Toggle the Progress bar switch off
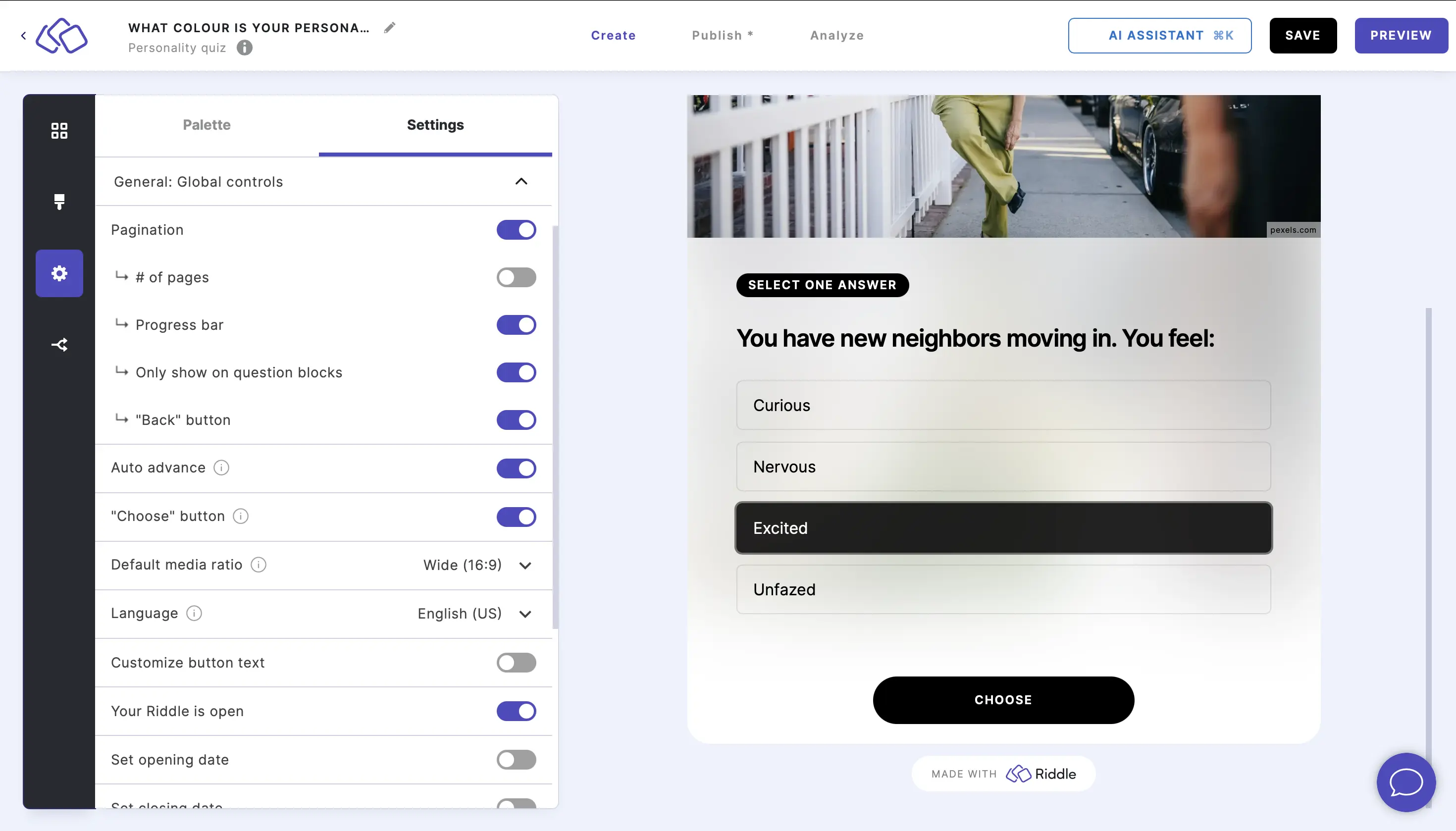 pyautogui.click(x=516, y=324)
